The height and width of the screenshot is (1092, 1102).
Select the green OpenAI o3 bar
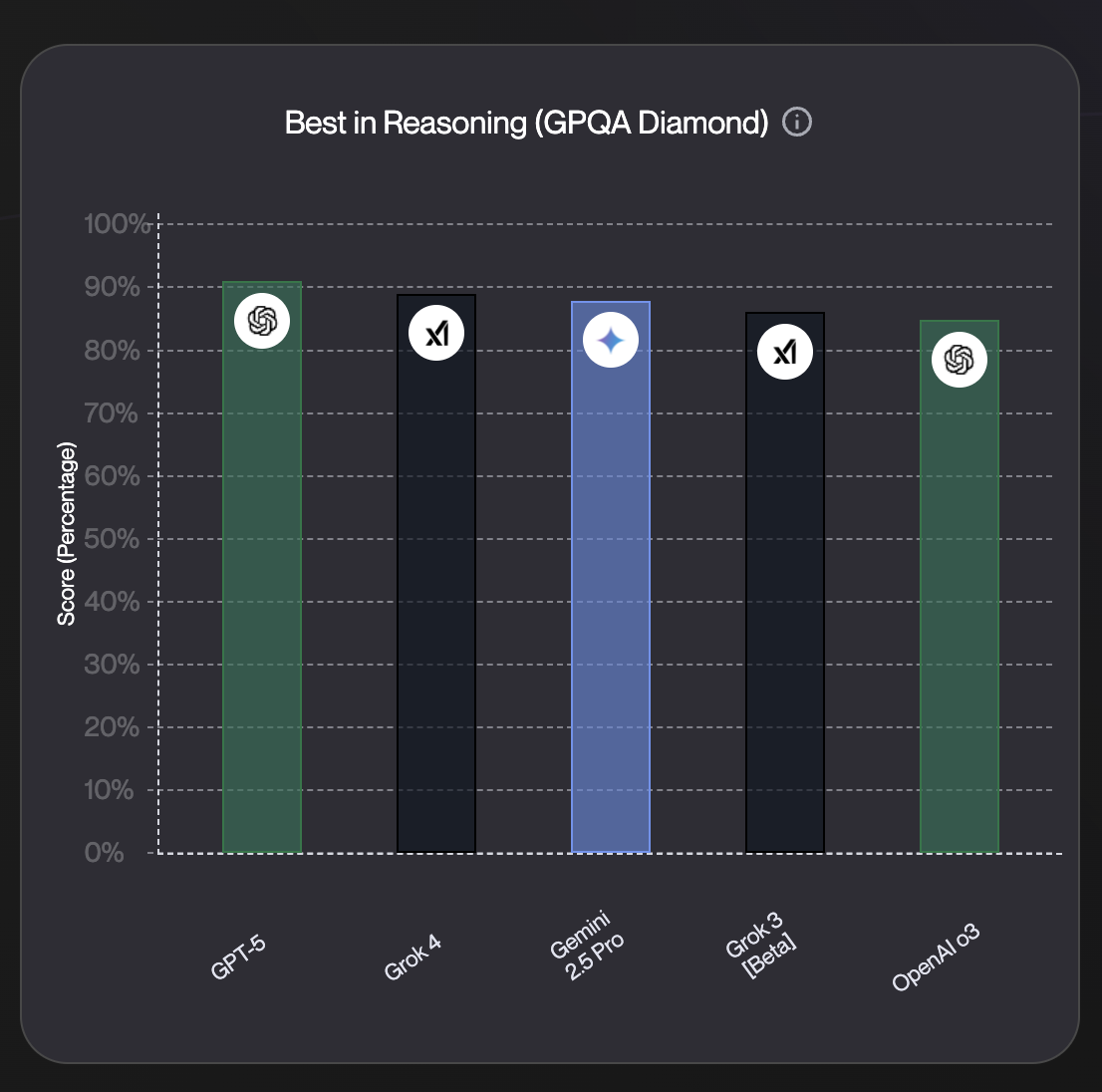click(x=960, y=587)
